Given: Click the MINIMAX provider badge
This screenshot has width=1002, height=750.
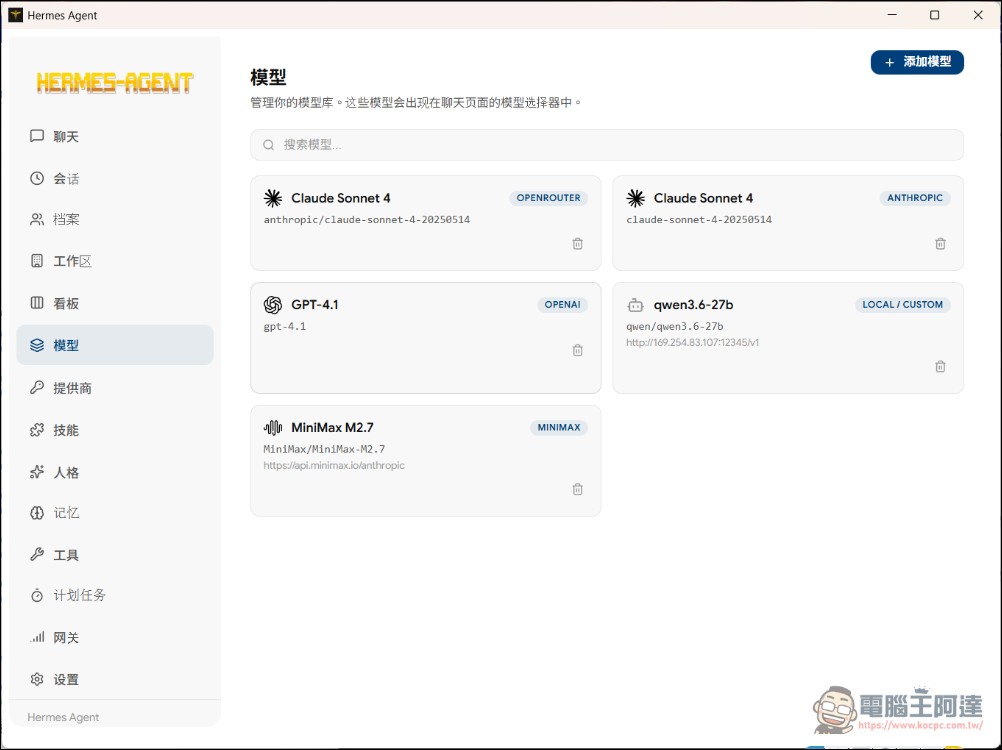Looking at the screenshot, I should click(559, 427).
